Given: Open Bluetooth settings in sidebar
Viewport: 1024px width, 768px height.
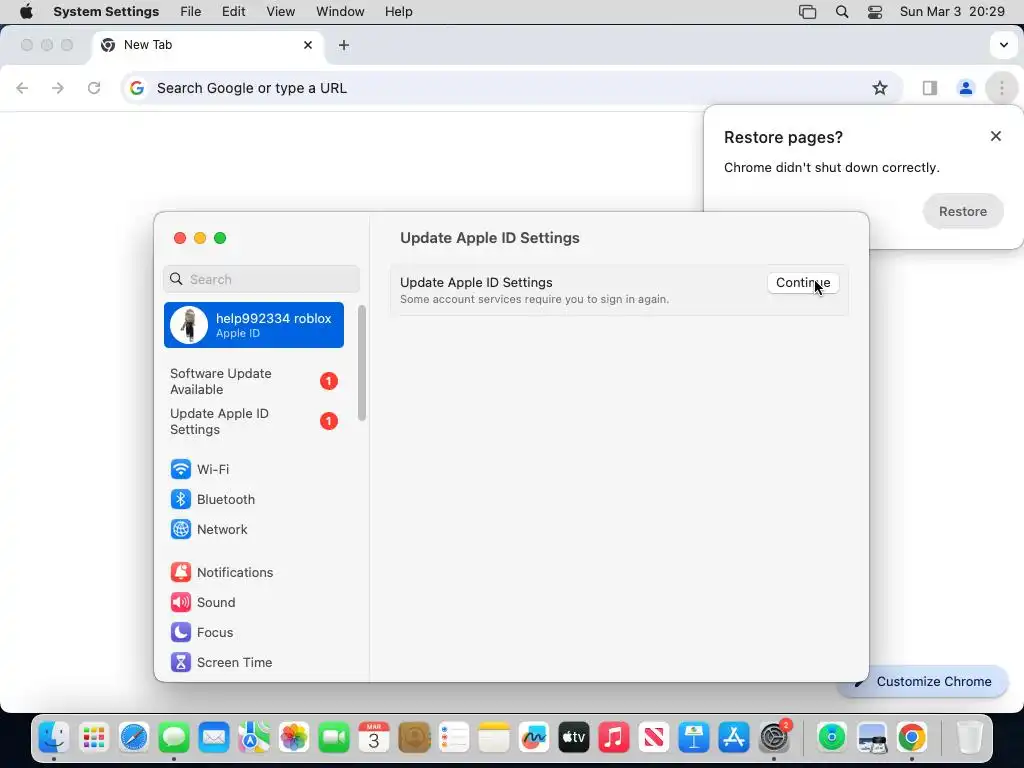Looking at the screenshot, I should tap(213, 499).
